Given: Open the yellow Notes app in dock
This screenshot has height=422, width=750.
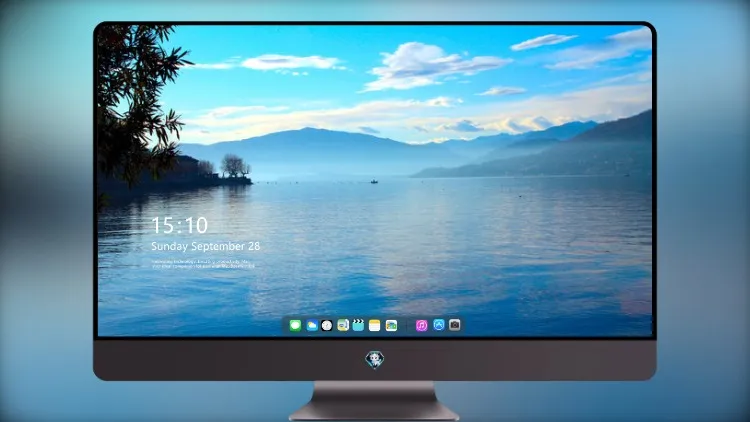Looking at the screenshot, I should point(375,325).
